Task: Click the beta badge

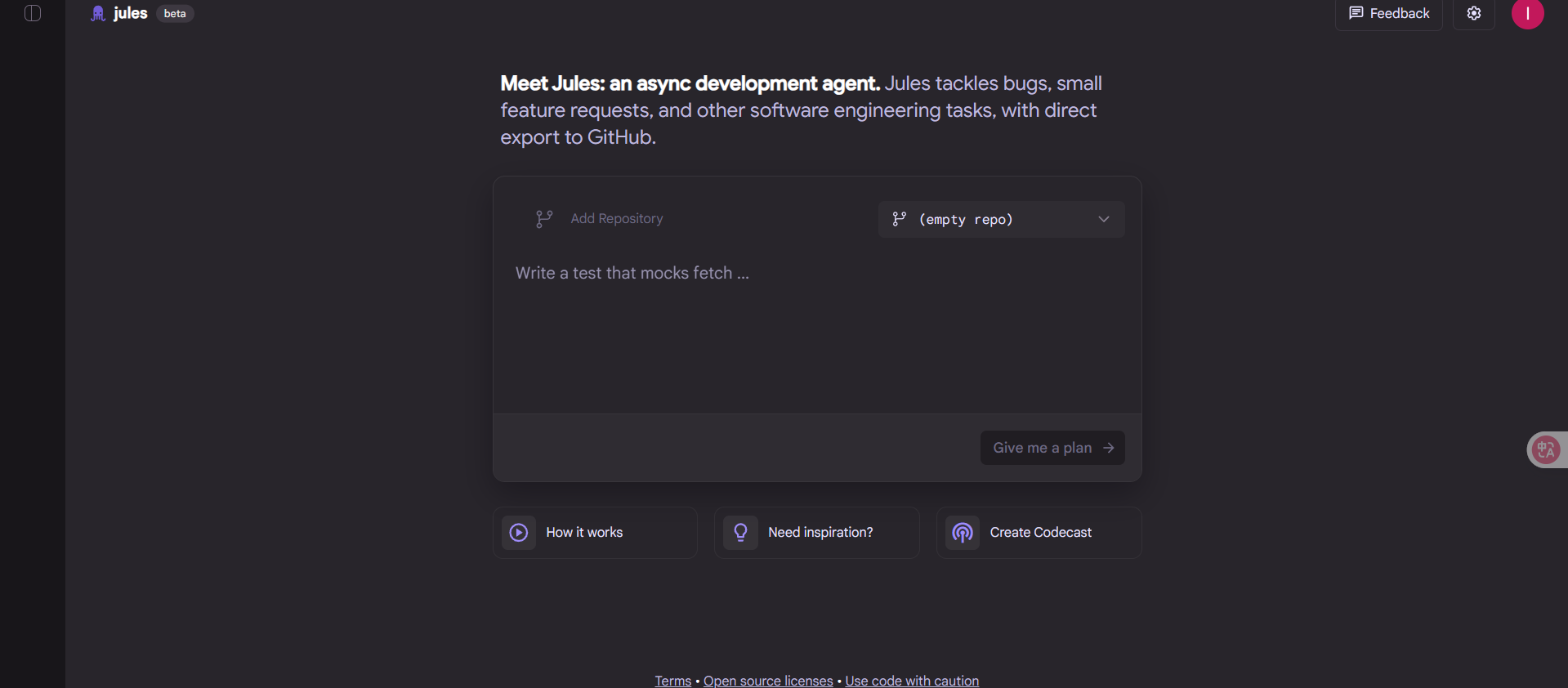Action: (x=175, y=13)
